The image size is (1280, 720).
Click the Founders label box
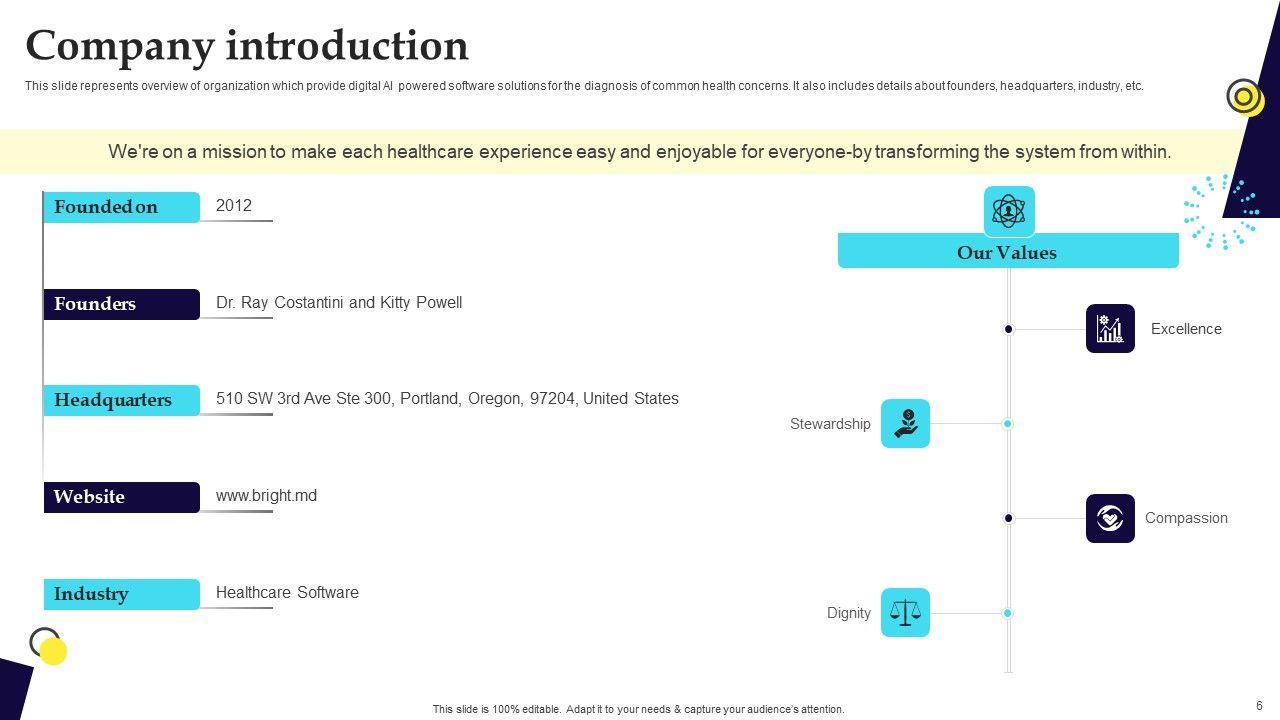[121, 304]
